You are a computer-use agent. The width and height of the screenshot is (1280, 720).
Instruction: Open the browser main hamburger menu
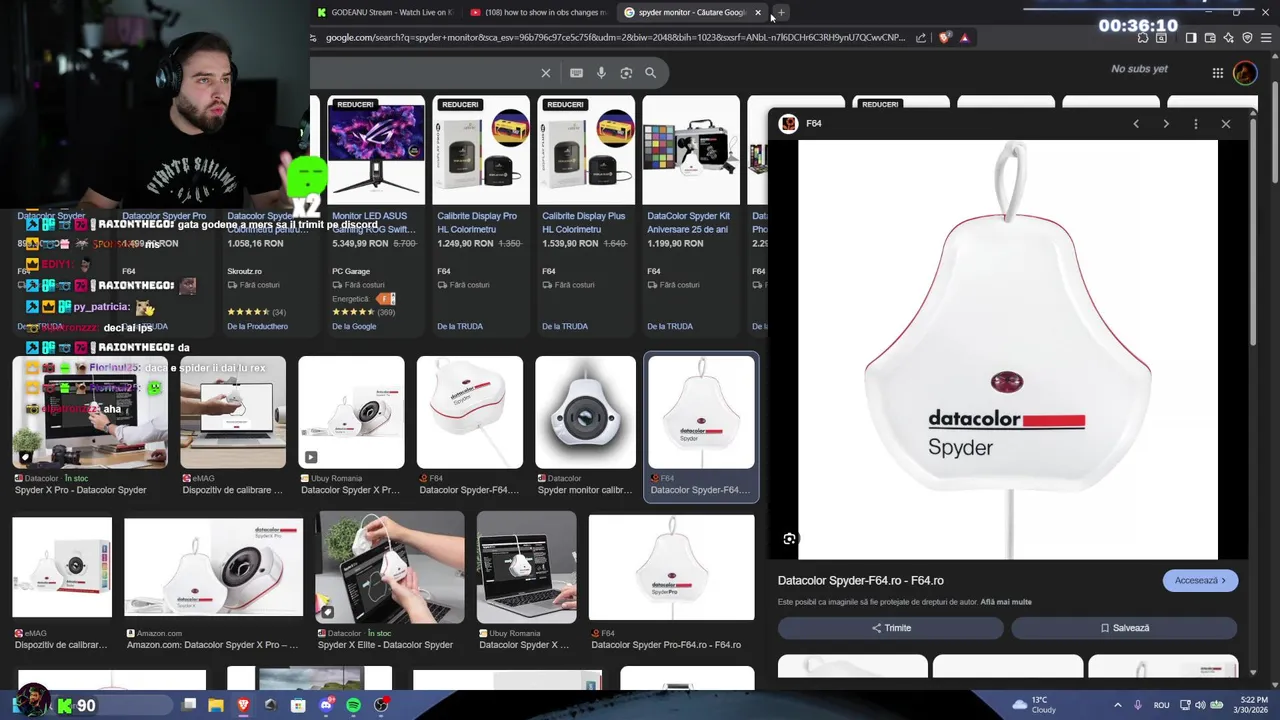[x=1266, y=38]
